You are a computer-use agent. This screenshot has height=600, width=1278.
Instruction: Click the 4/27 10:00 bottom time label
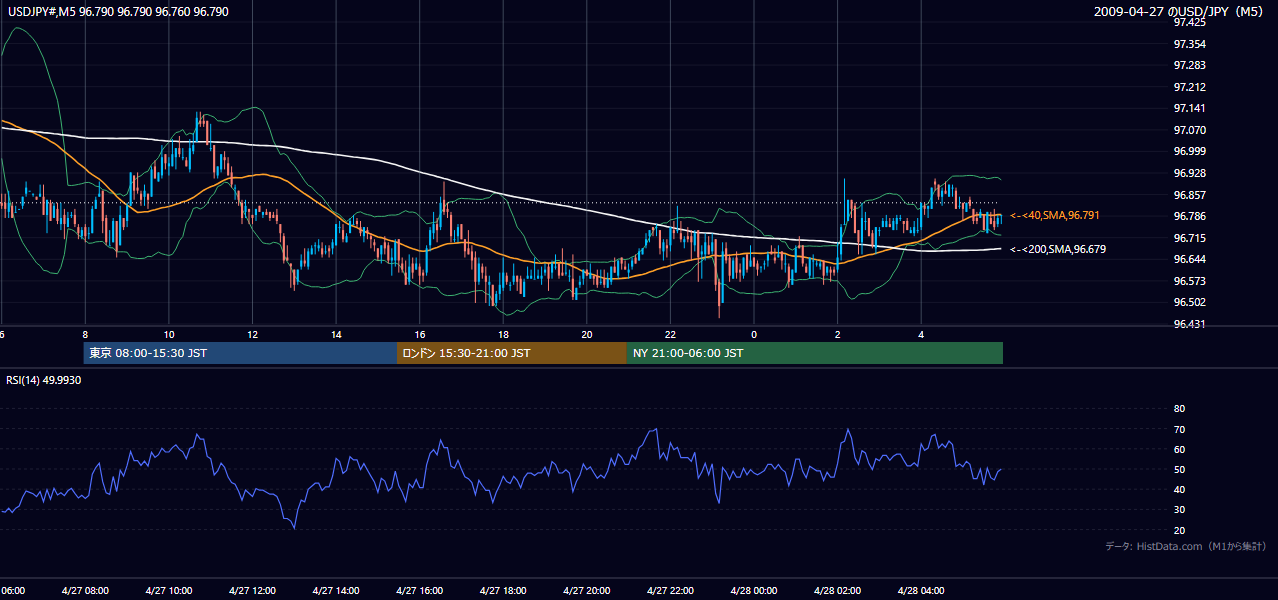click(168, 591)
